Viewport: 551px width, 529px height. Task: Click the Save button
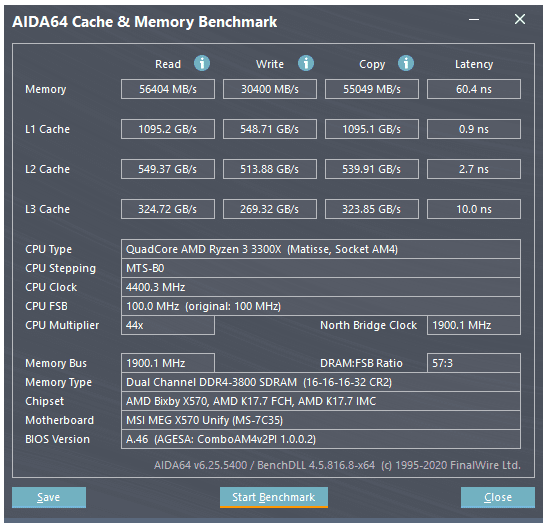[x=49, y=497]
